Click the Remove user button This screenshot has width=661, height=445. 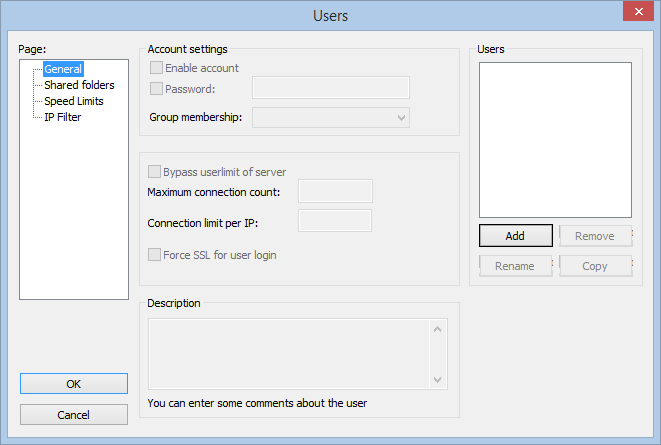point(595,236)
